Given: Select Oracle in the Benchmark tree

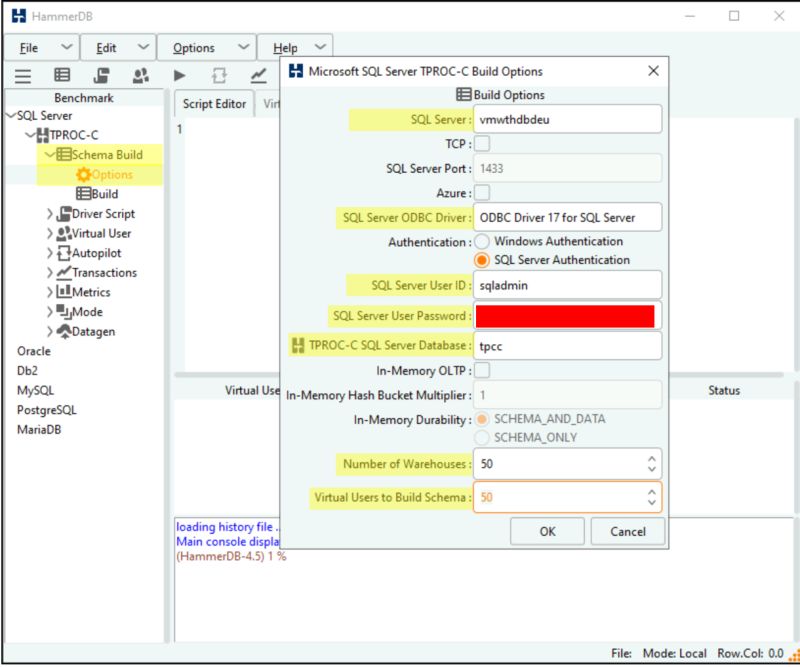Looking at the screenshot, I should click(x=34, y=351).
